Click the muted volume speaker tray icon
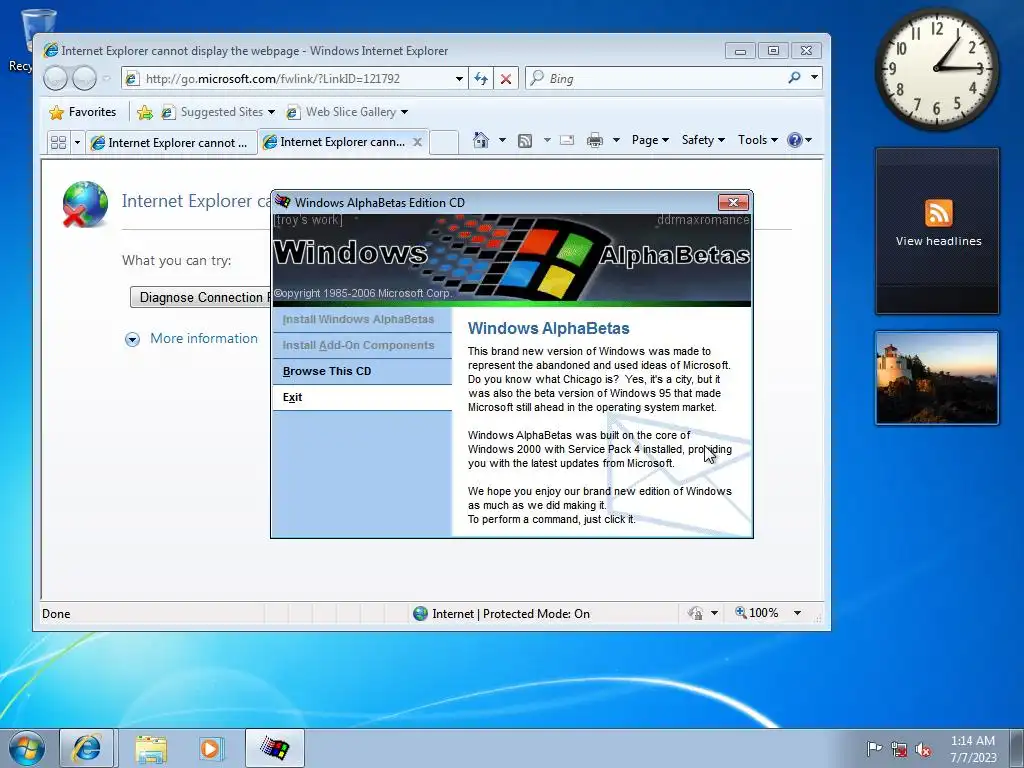 point(923,749)
